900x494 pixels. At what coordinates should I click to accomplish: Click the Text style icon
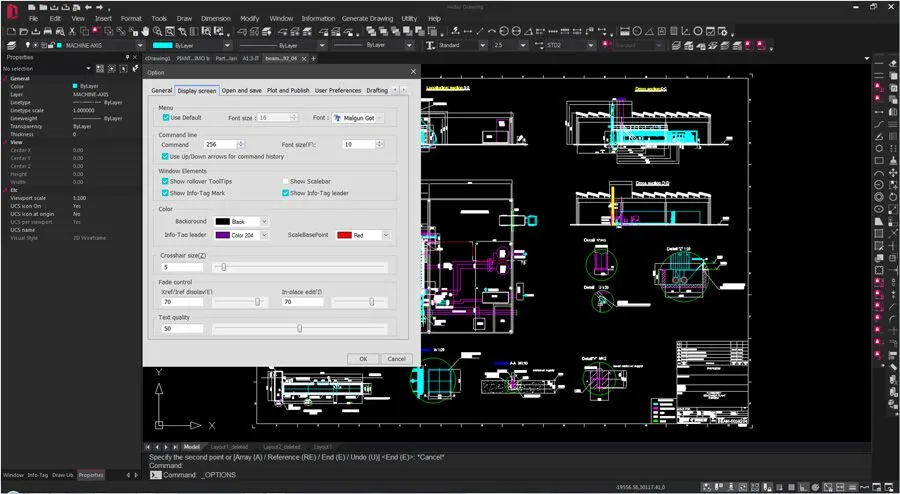431,45
